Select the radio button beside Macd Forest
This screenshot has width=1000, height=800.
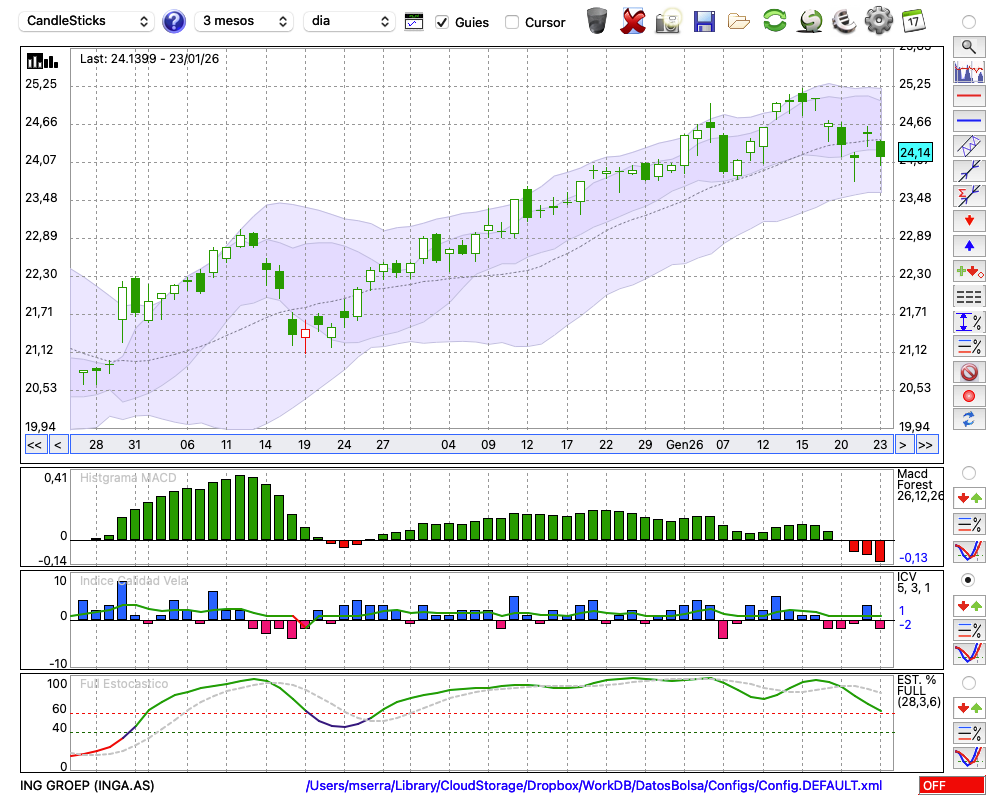(968, 472)
